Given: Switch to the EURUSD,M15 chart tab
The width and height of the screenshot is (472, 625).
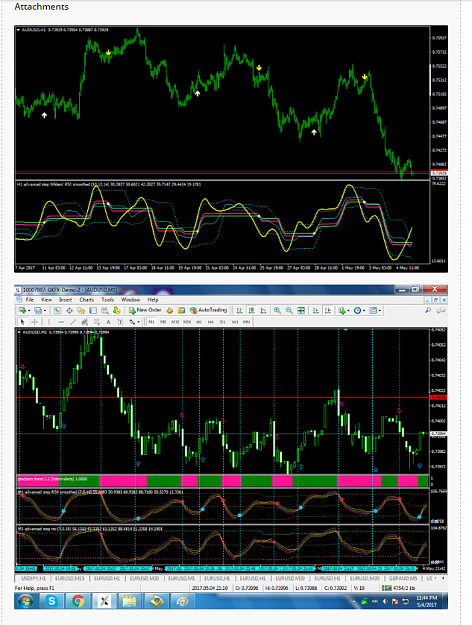Looking at the screenshot, I should (x=69, y=578).
